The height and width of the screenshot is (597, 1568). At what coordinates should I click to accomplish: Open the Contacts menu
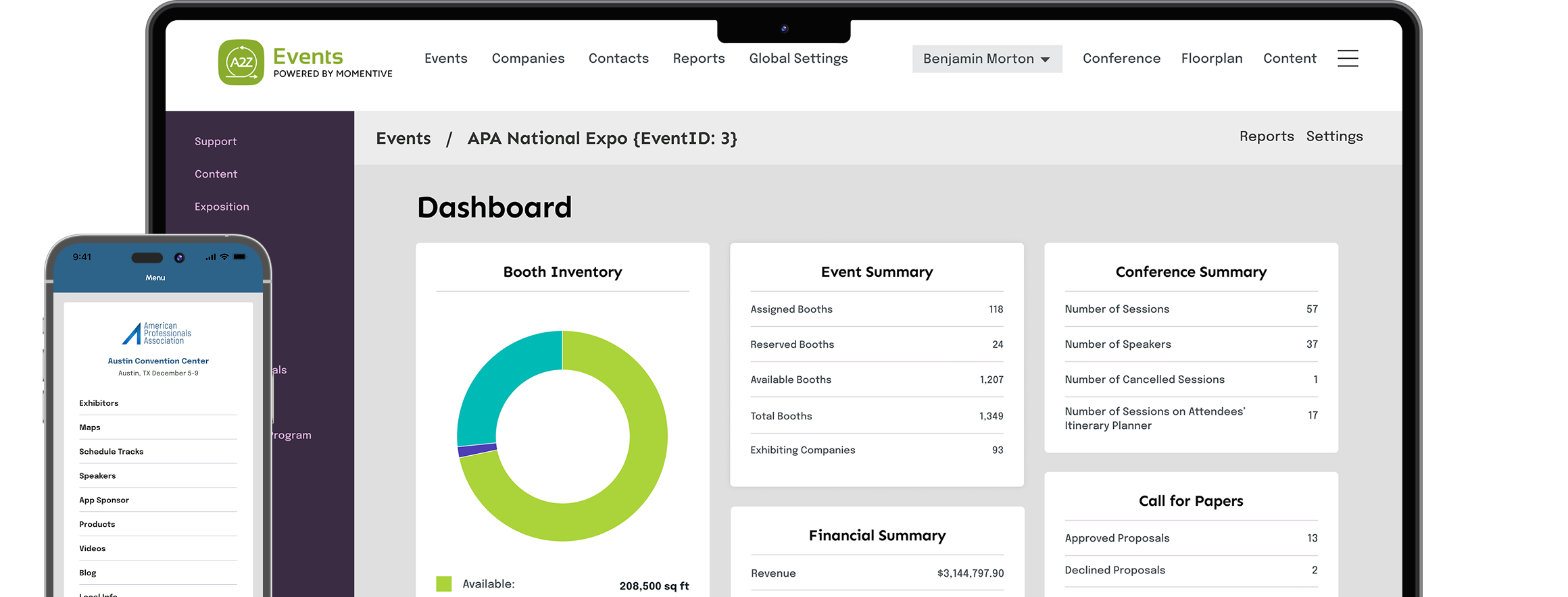click(x=618, y=59)
